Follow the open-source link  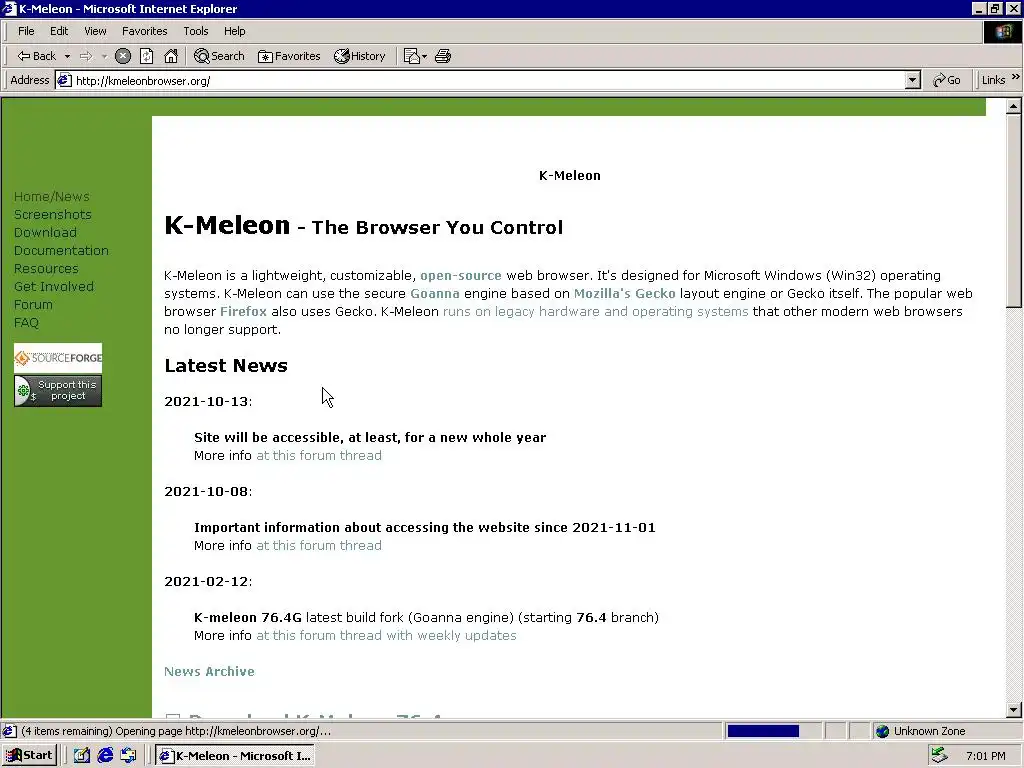click(x=460, y=276)
